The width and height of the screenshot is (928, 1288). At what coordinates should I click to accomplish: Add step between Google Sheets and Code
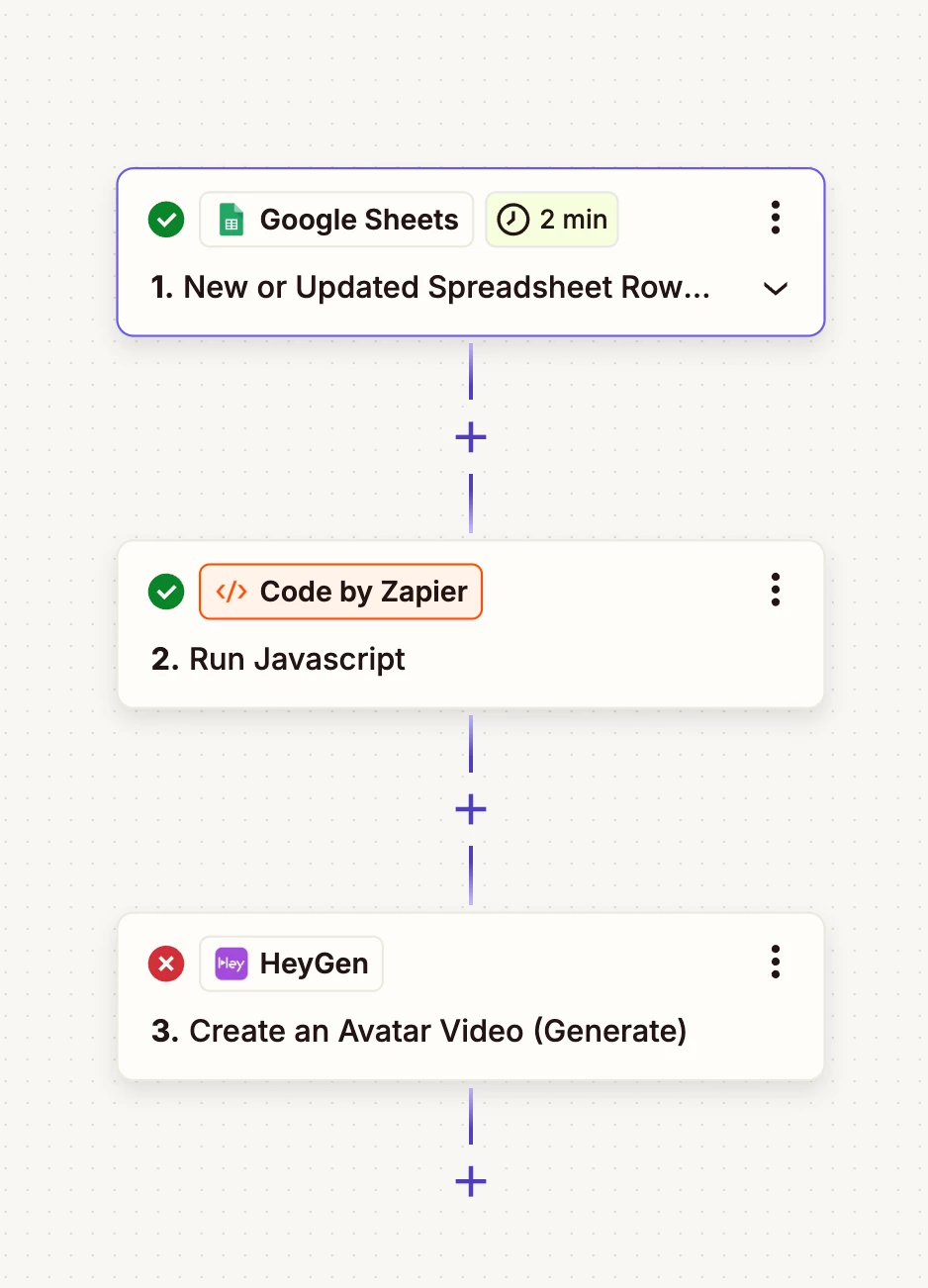click(471, 437)
